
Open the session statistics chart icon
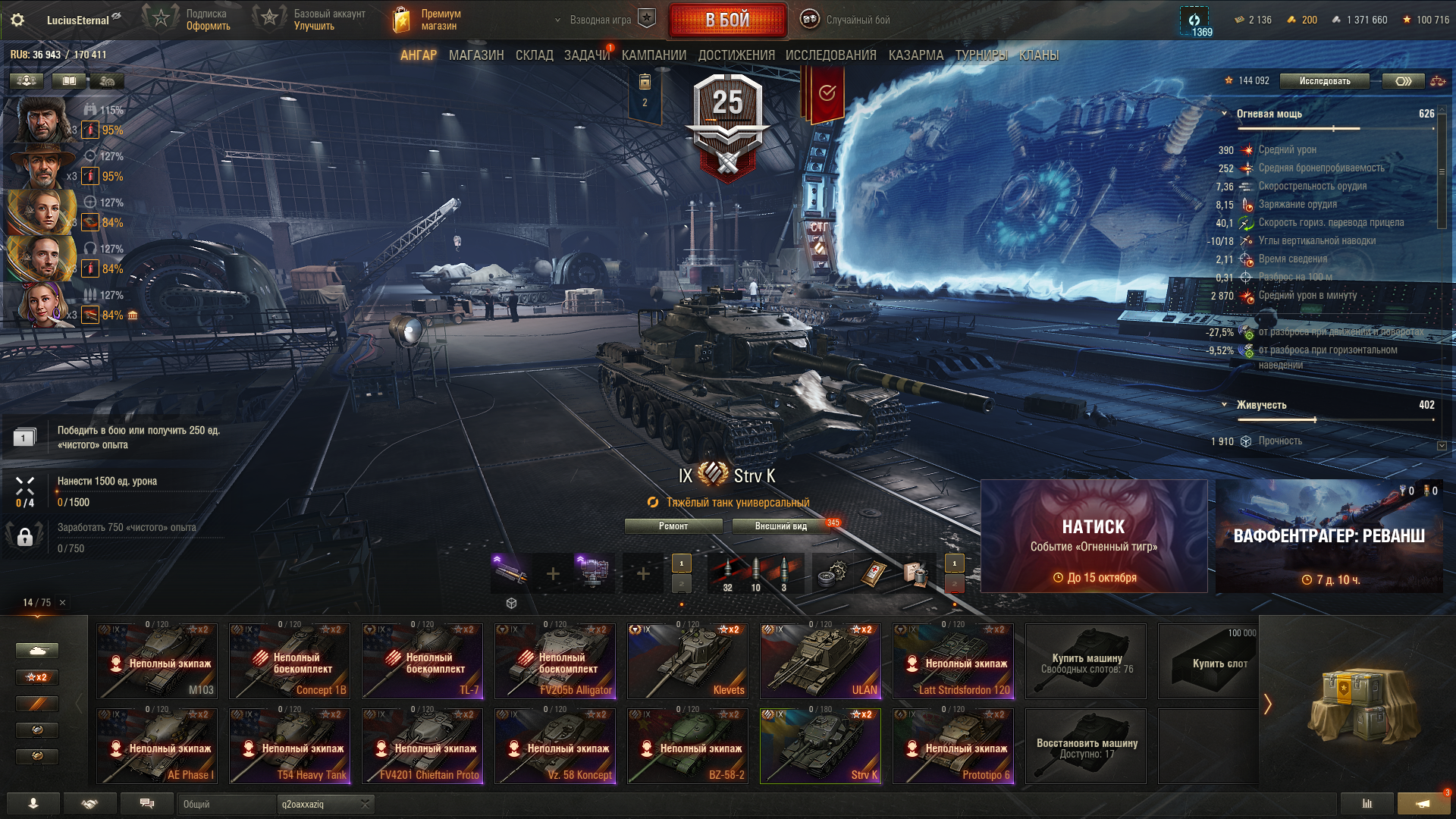point(1367,804)
